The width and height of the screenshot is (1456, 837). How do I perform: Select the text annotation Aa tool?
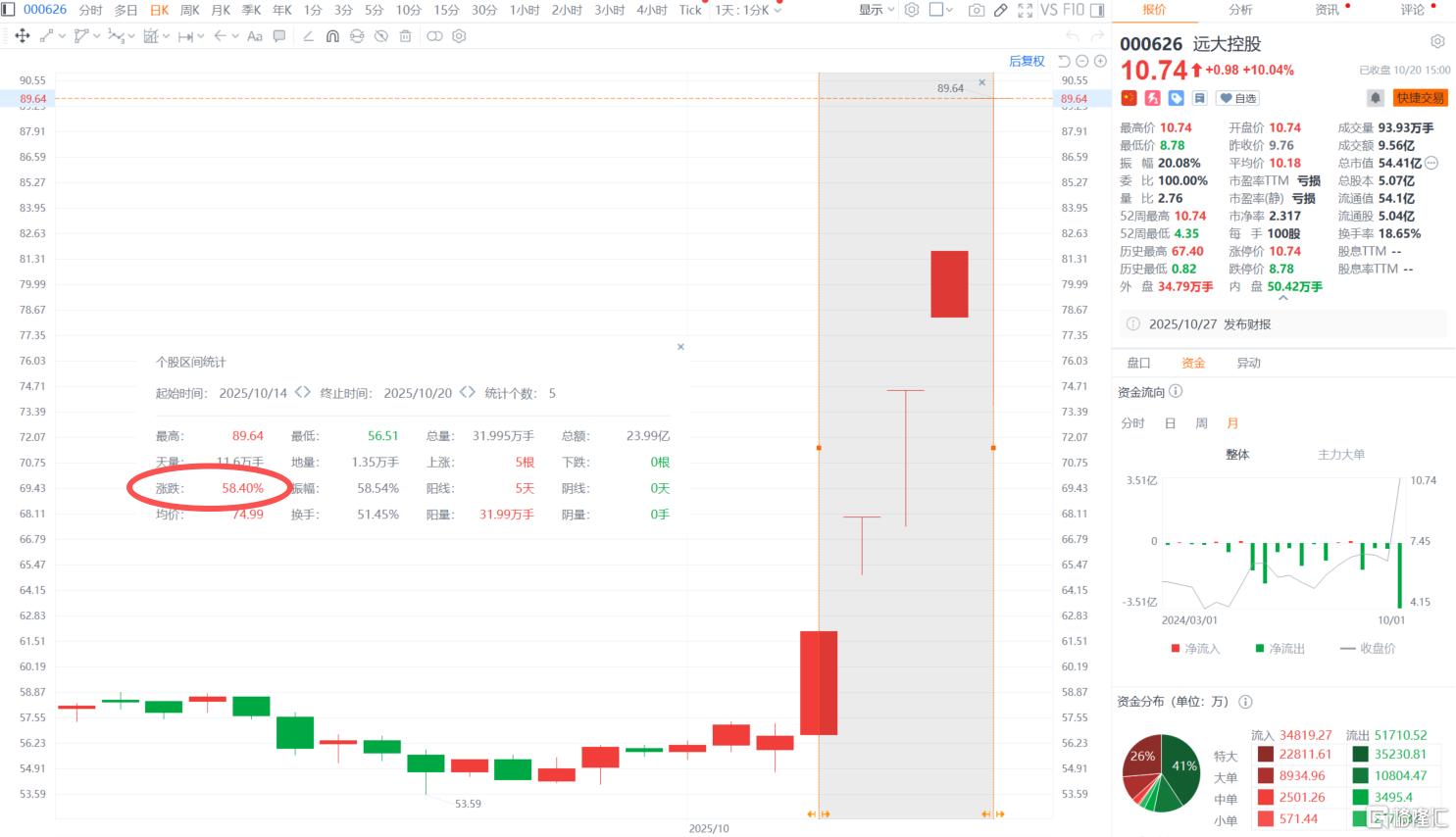255,36
